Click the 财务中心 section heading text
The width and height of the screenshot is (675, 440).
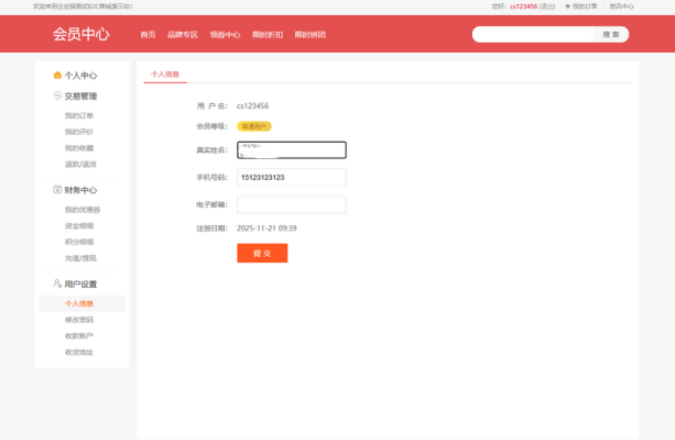(81, 190)
